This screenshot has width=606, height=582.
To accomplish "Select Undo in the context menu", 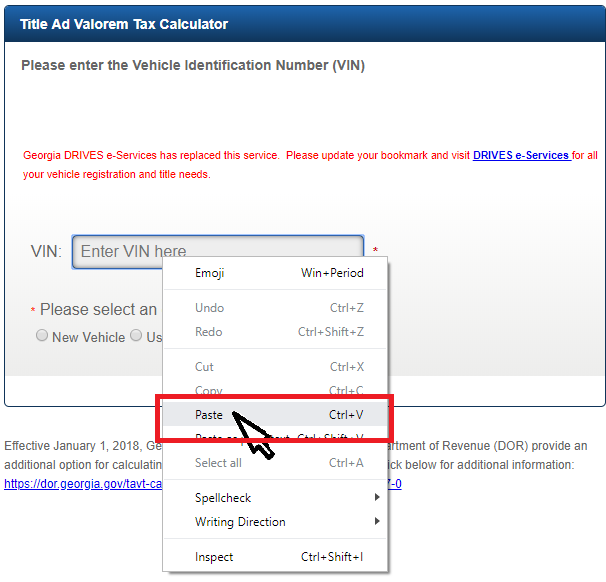I will (275, 308).
